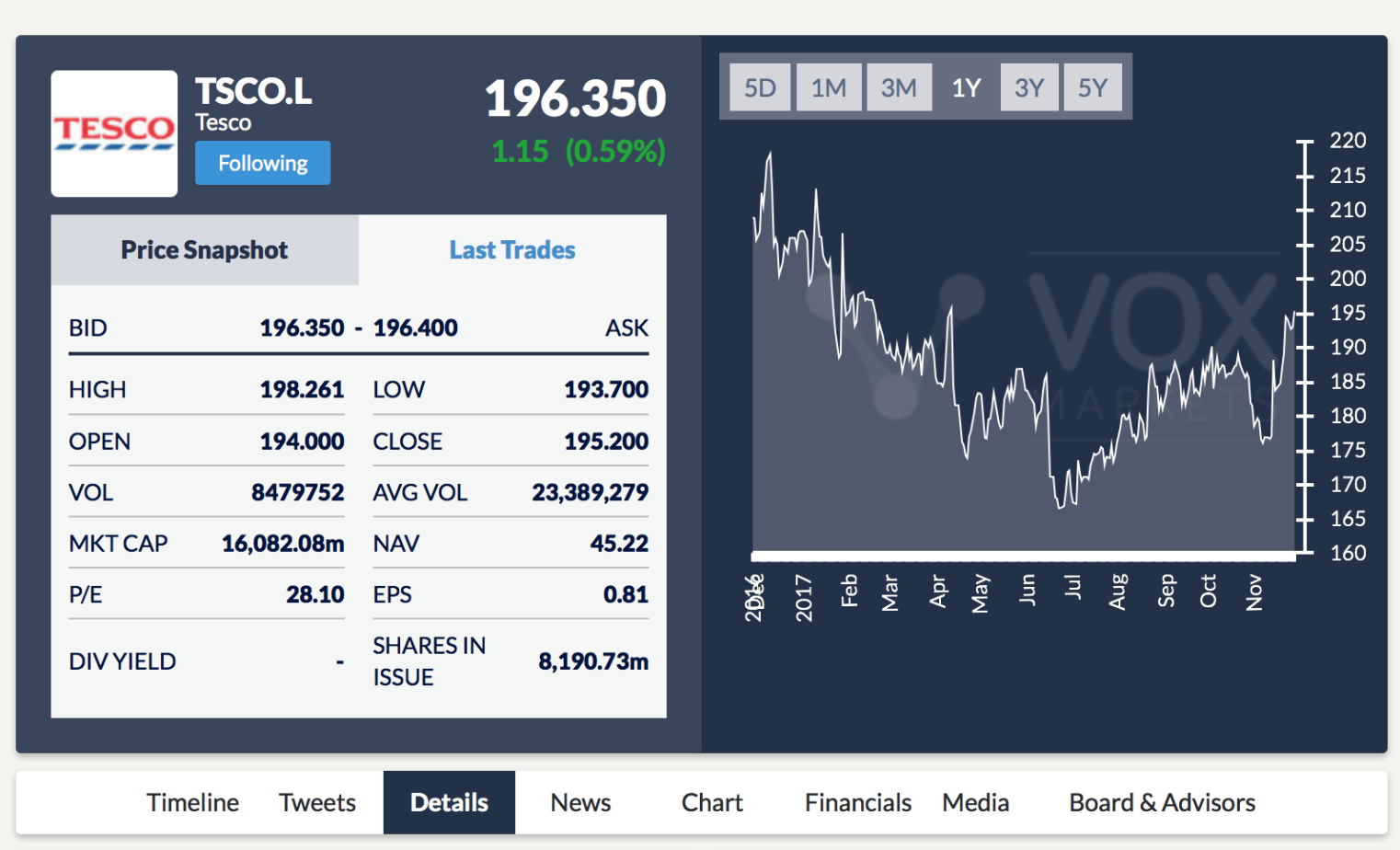Go to the Media tab
This screenshot has width=1400, height=850.
(975, 802)
